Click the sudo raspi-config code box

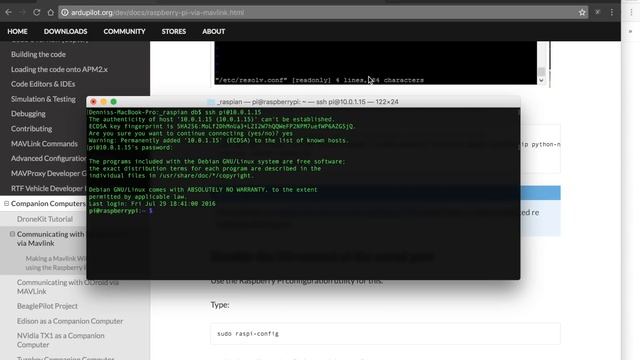click(x=385, y=333)
